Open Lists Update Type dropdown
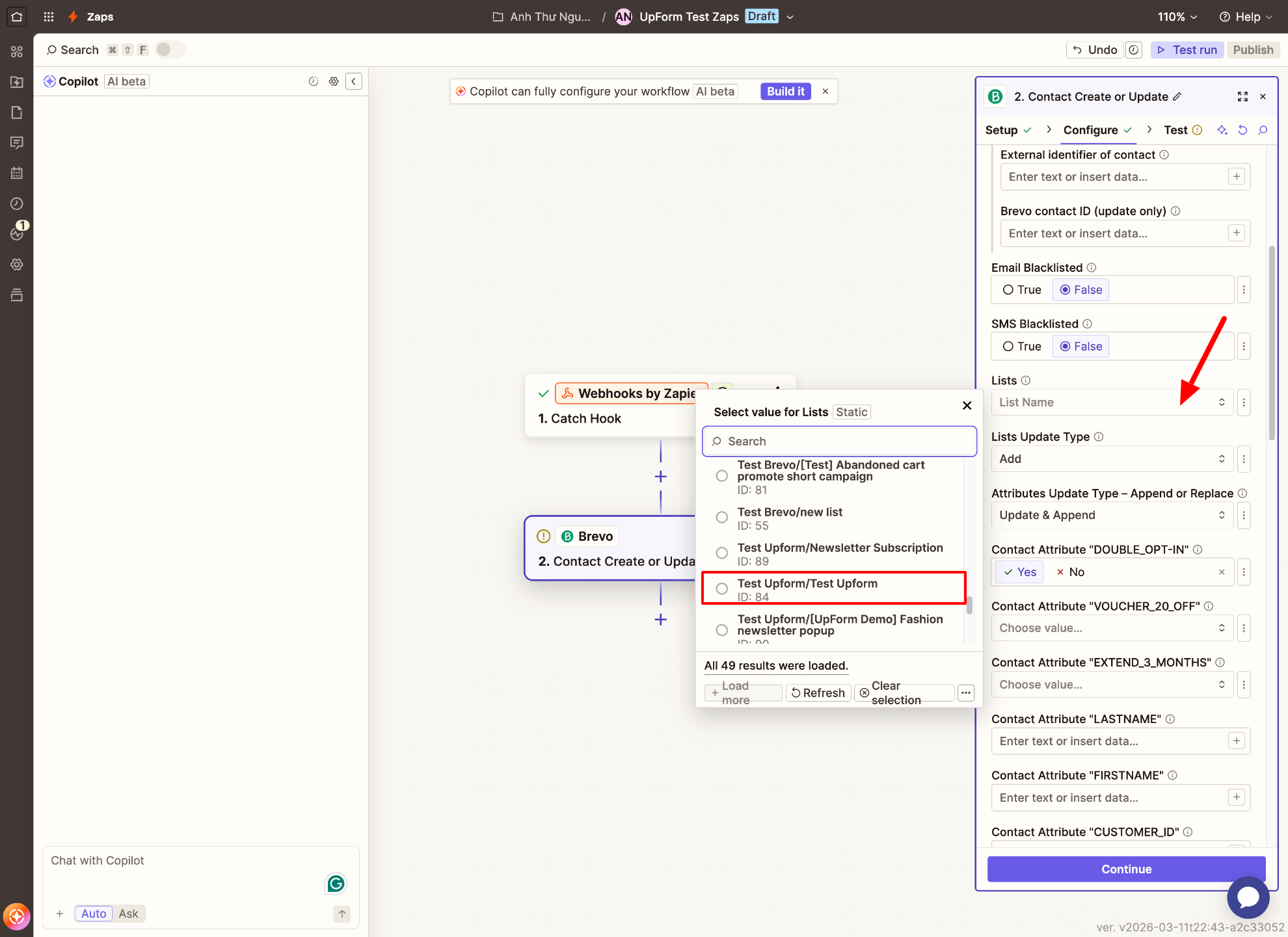This screenshot has height=937, width=1288. (1112, 459)
